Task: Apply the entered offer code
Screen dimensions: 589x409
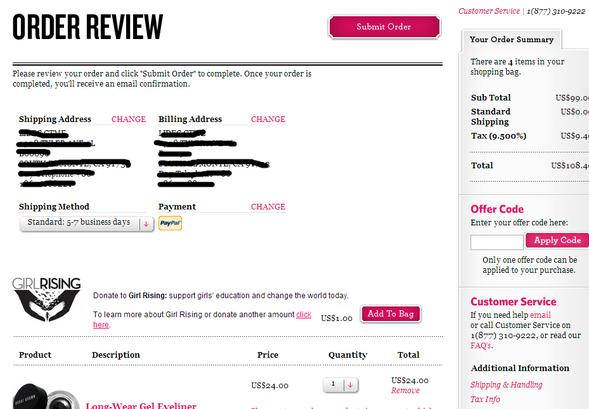Action: (557, 240)
